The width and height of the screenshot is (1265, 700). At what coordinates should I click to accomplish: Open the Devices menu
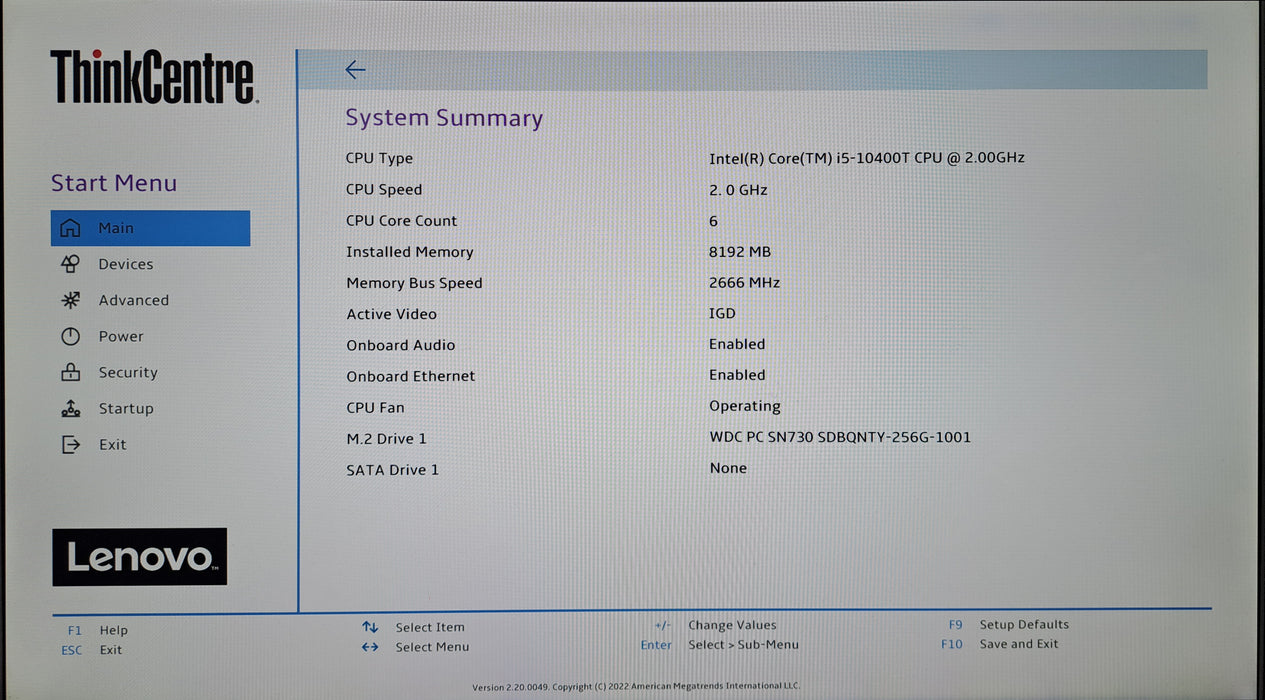point(126,264)
